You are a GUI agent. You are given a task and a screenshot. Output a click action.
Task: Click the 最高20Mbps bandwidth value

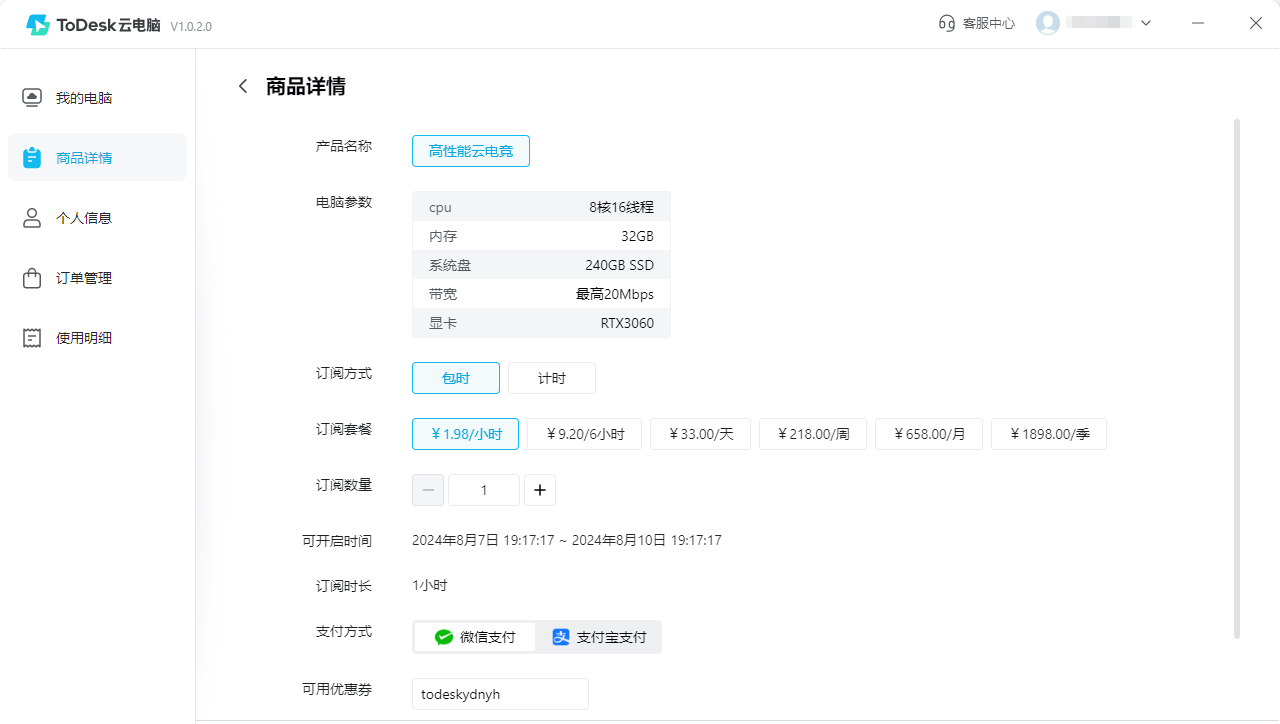pyautogui.click(x=615, y=294)
